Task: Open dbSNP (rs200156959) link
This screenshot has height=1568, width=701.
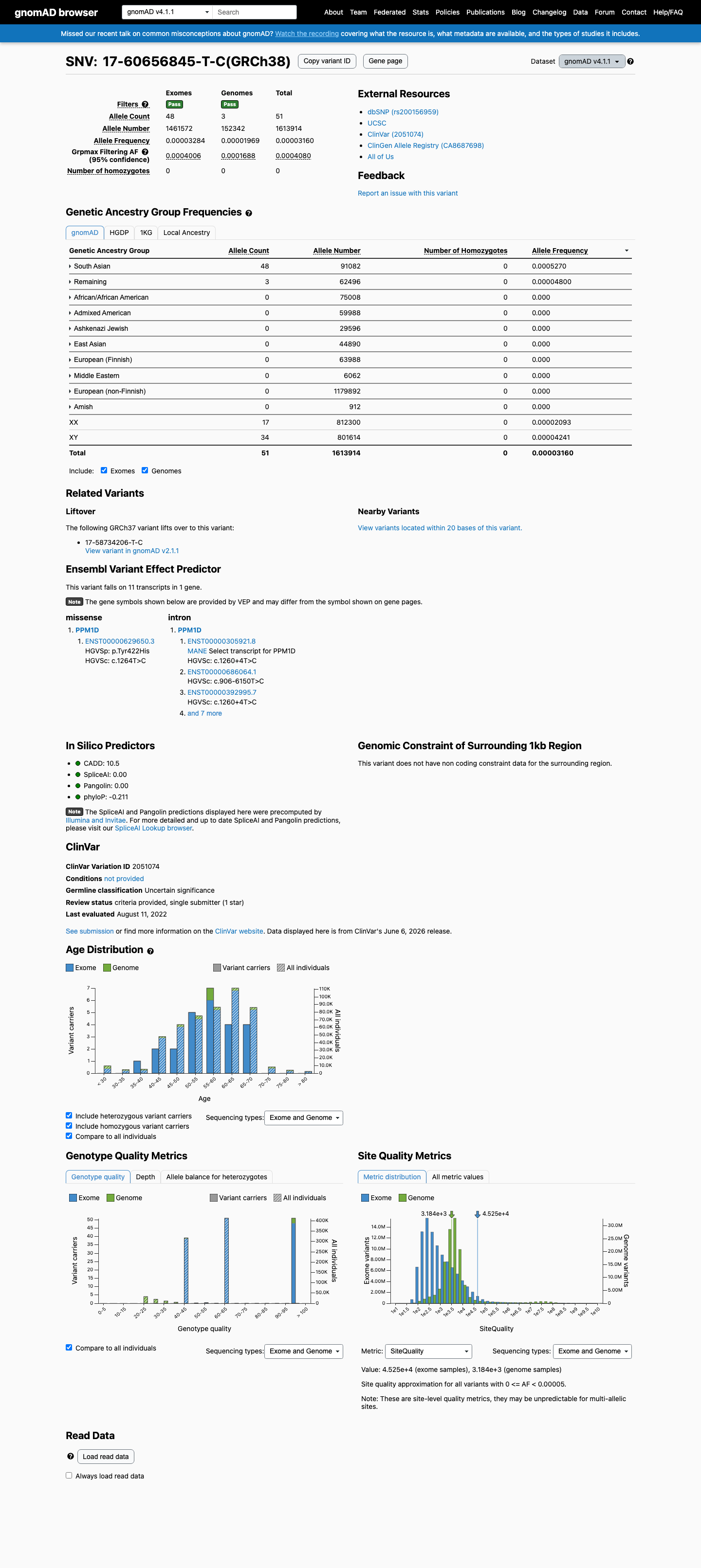Action: pyautogui.click(x=403, y=112)
